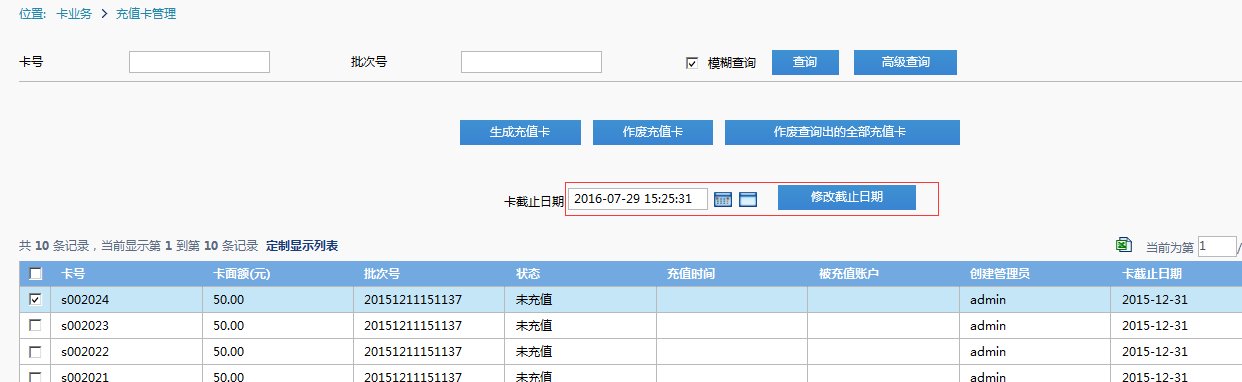Select card number cell s002023
The image size is (1242, 382).
85,325
